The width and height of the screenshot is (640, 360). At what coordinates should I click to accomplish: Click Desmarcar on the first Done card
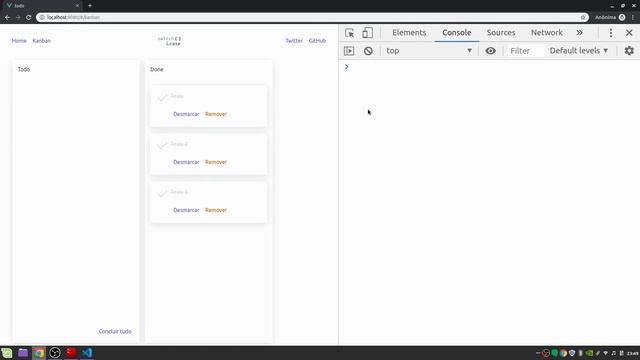point(186,114)
